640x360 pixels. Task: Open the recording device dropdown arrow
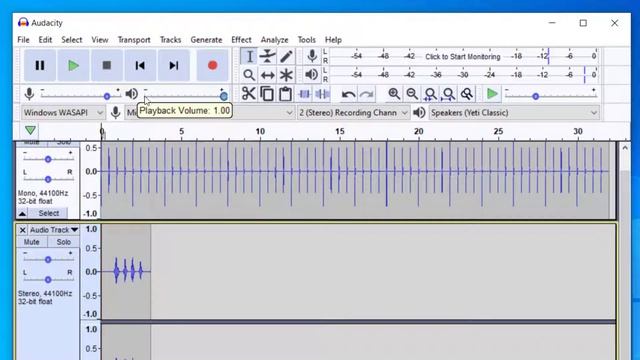pyautogui.click(x=289, y=113)
